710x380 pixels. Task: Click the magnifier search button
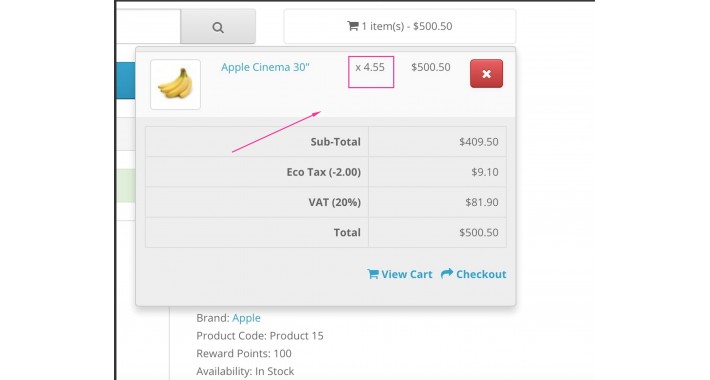[218, 27]
